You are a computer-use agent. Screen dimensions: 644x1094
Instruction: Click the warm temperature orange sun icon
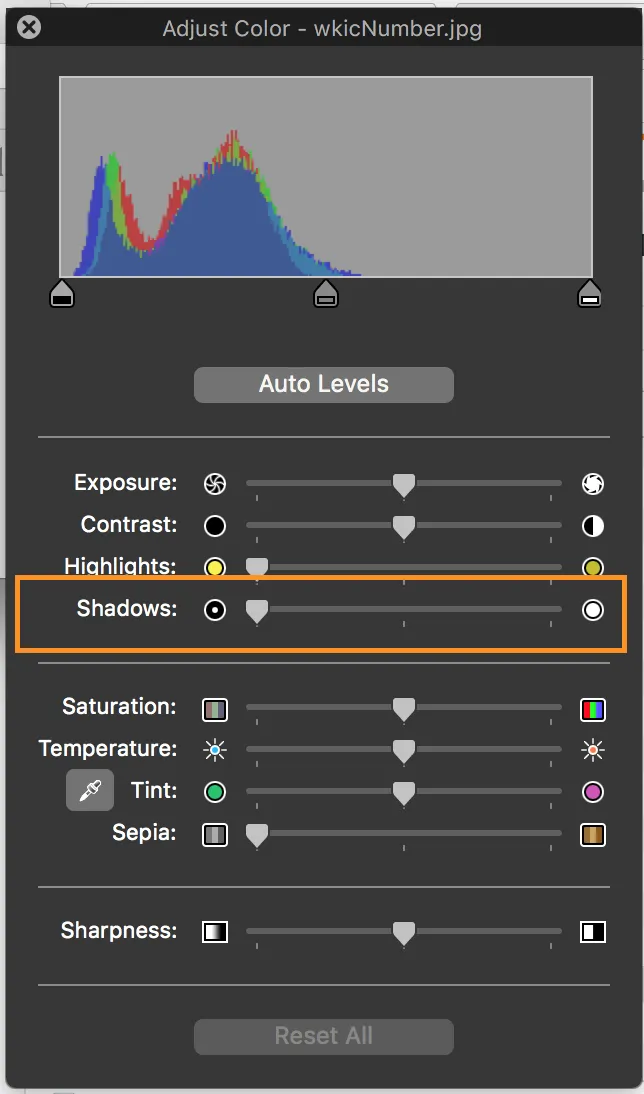(593, 749)
